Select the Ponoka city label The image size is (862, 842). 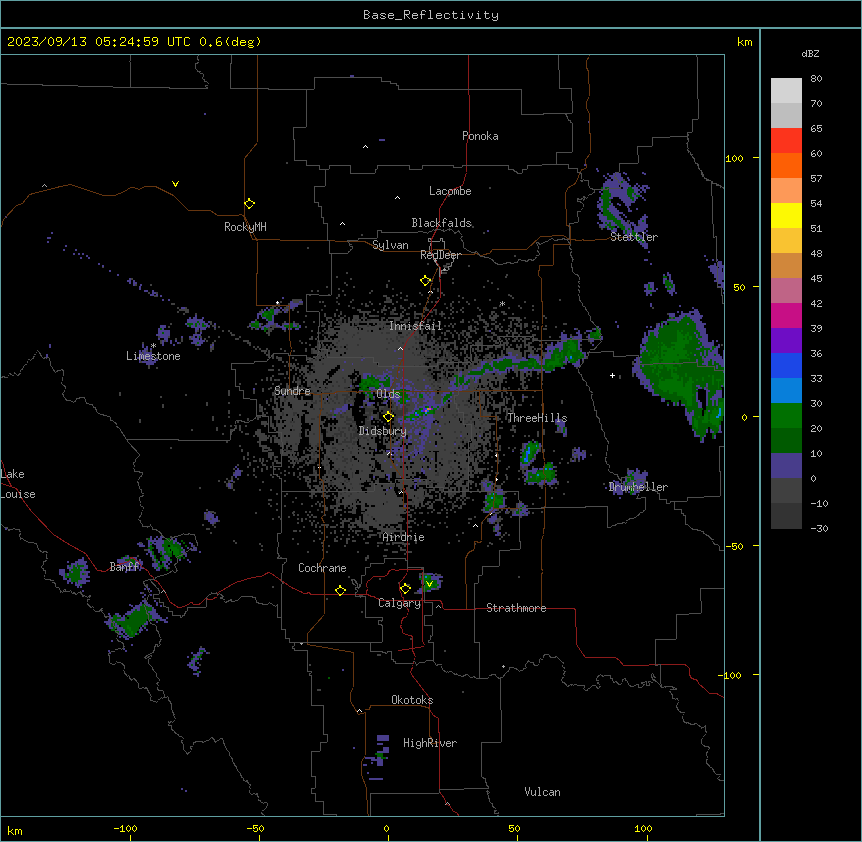[480, 136]
